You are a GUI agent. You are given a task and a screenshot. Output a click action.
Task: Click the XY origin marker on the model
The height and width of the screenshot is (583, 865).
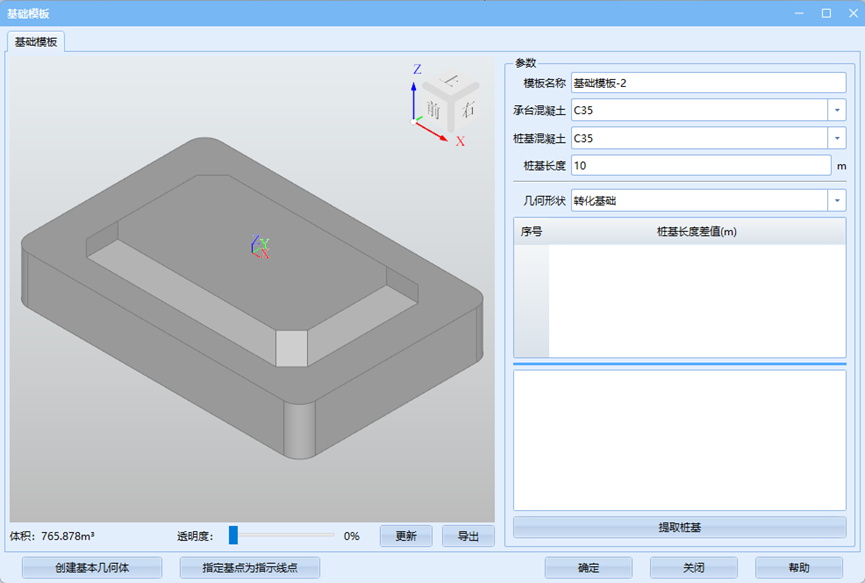(x=260, y=247)
